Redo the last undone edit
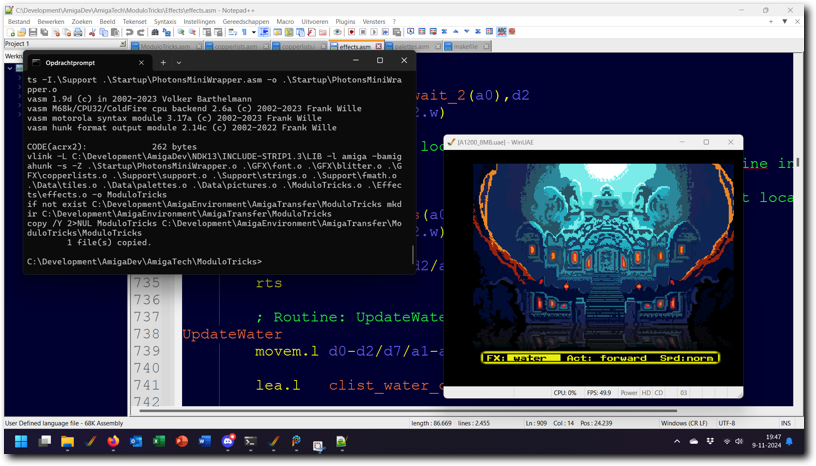The image size is (816, 466). (x=141, y=32)
